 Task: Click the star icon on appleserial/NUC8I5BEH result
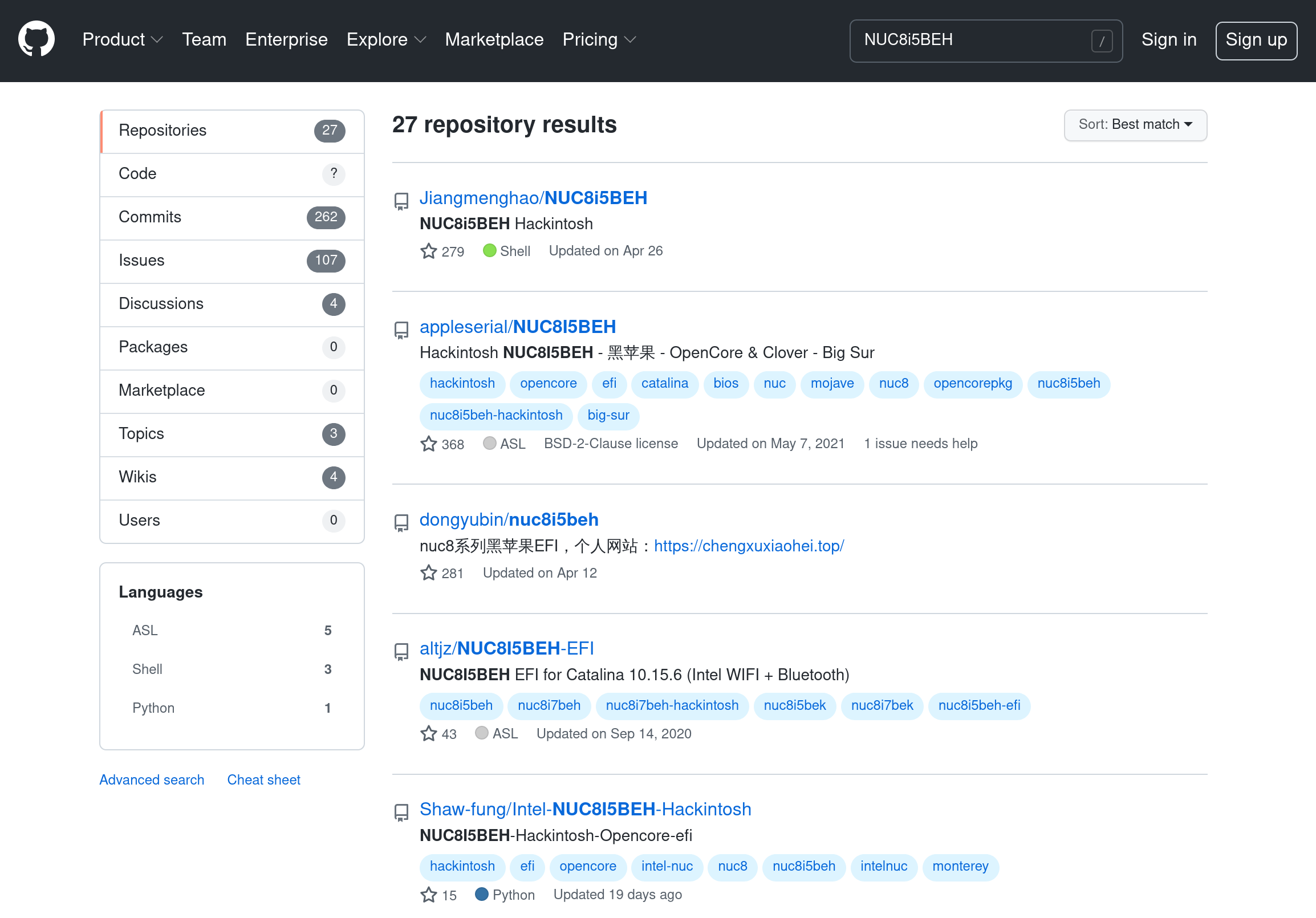(x=428, y=444)
